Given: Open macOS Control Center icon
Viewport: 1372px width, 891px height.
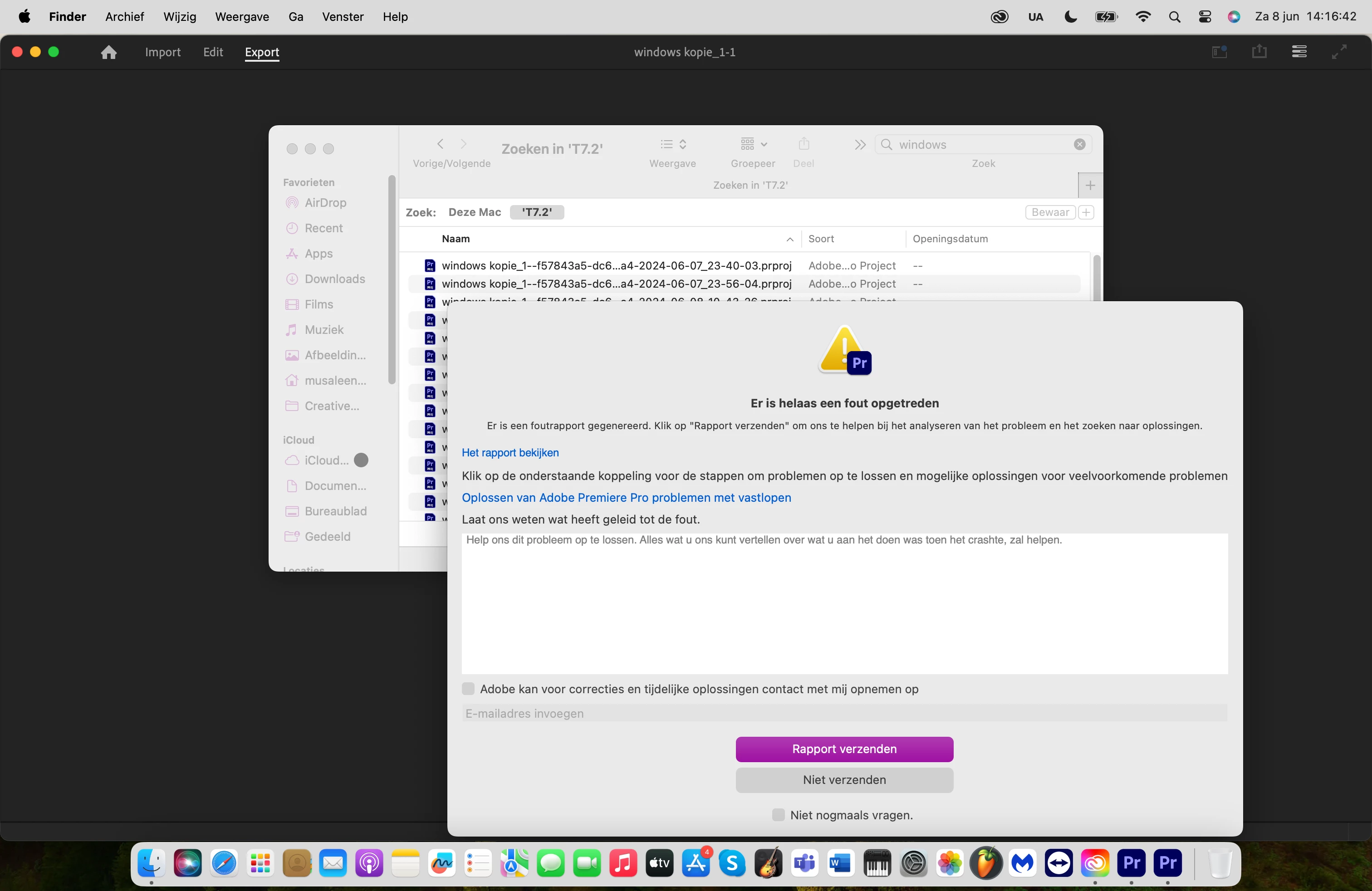Looking at the screenshot, I should (x=1204, y=17).
